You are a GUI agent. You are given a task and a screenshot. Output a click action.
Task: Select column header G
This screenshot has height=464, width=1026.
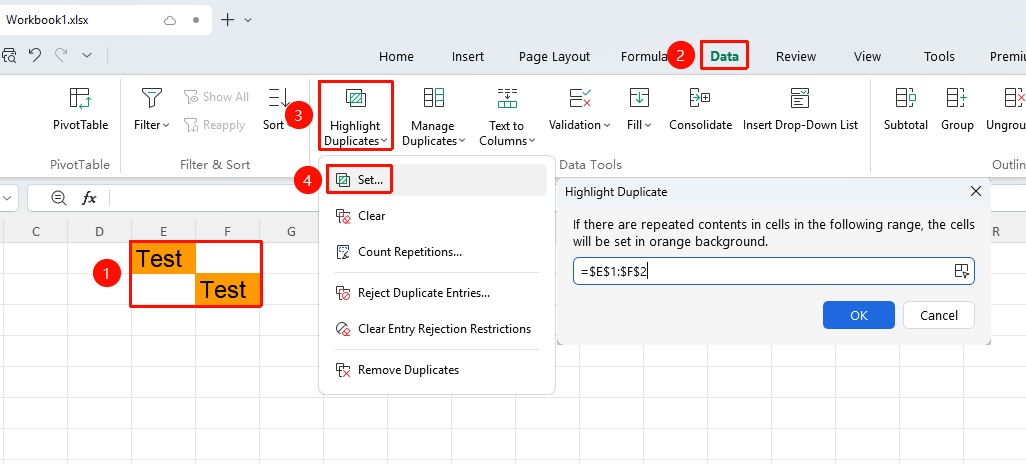292,231
